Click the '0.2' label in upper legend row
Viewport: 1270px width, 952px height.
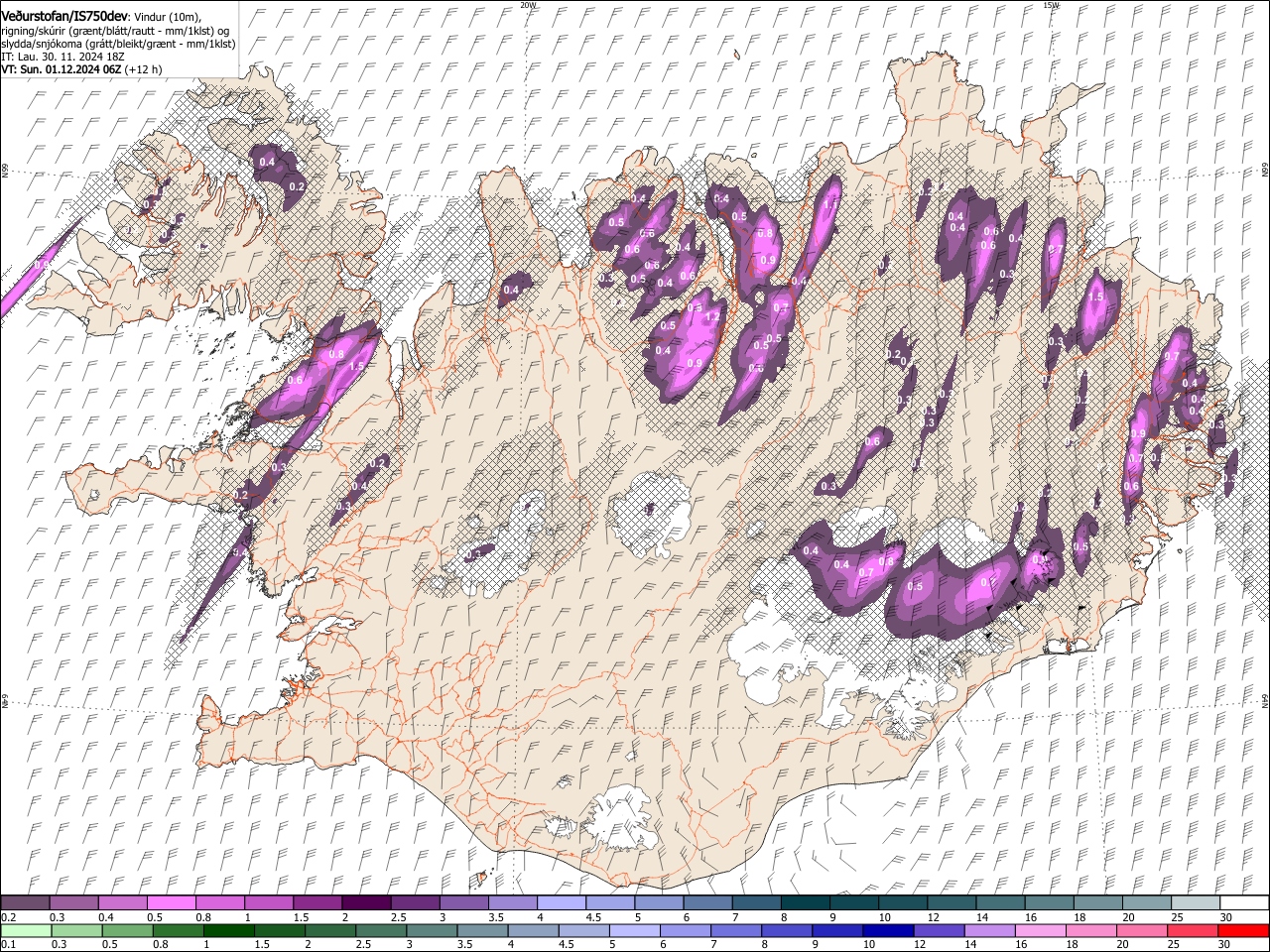(8, 917)
